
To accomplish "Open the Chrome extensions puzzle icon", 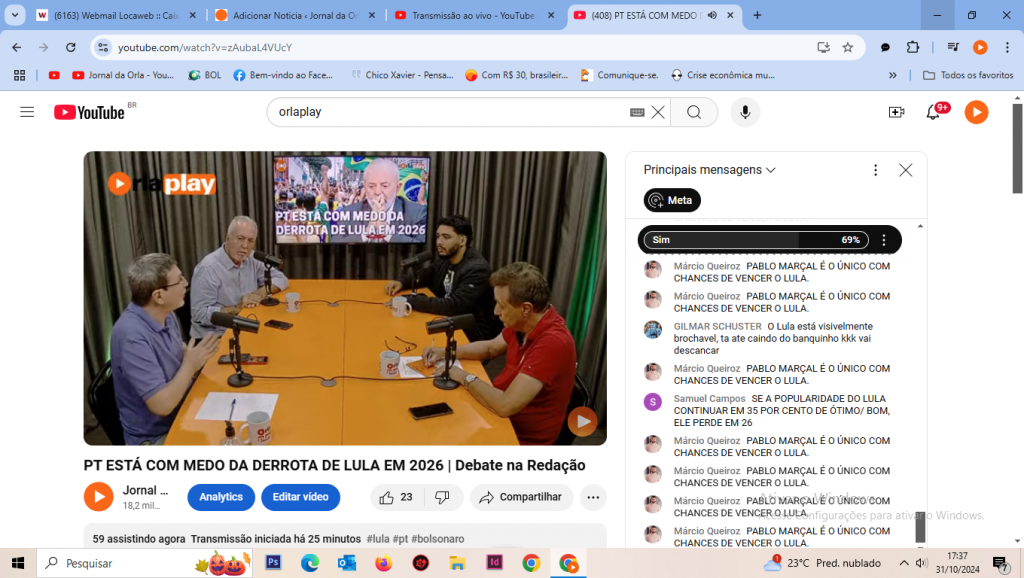I will (912, 48).
